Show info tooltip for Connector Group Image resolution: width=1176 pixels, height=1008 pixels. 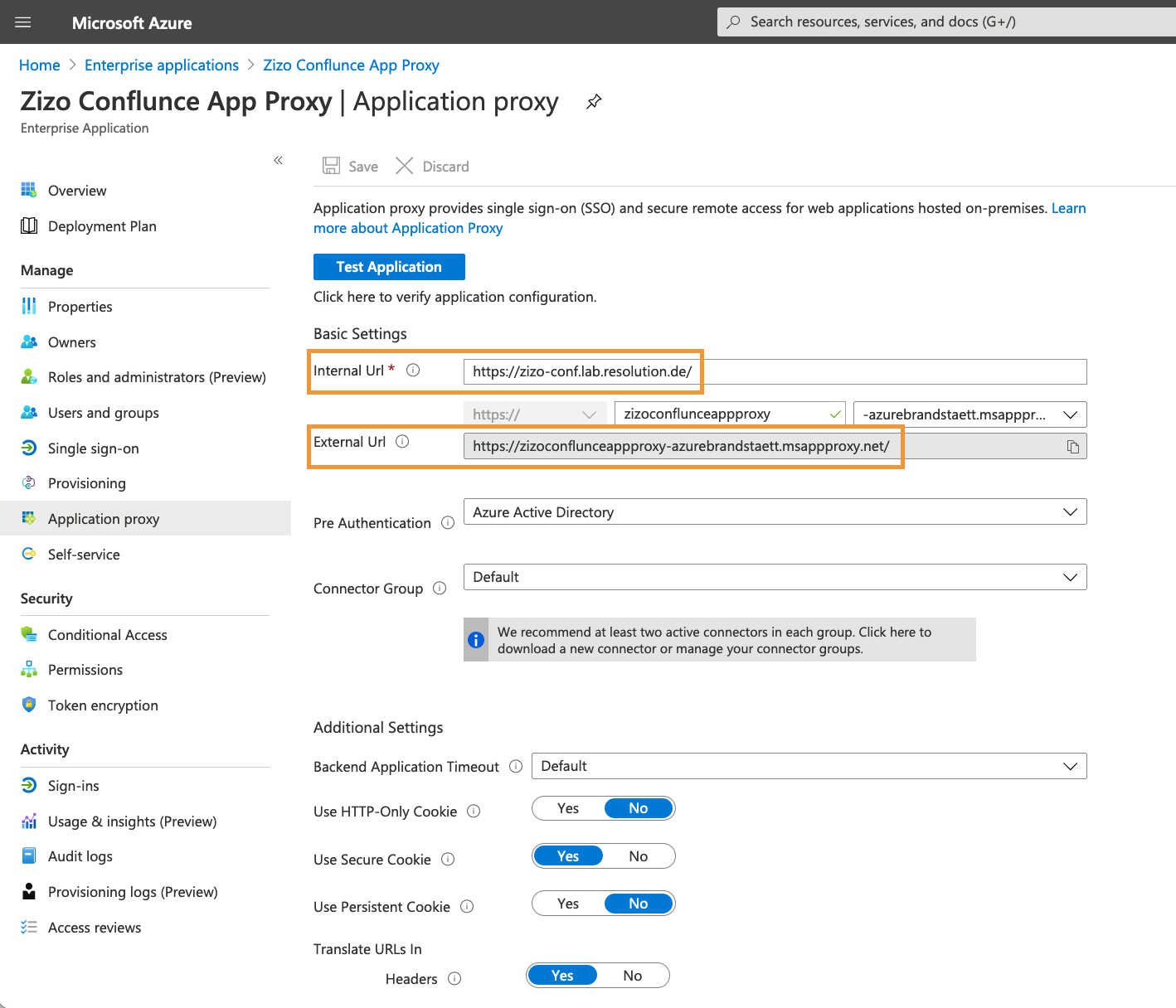pyautogui.click(x=440, y=588)
